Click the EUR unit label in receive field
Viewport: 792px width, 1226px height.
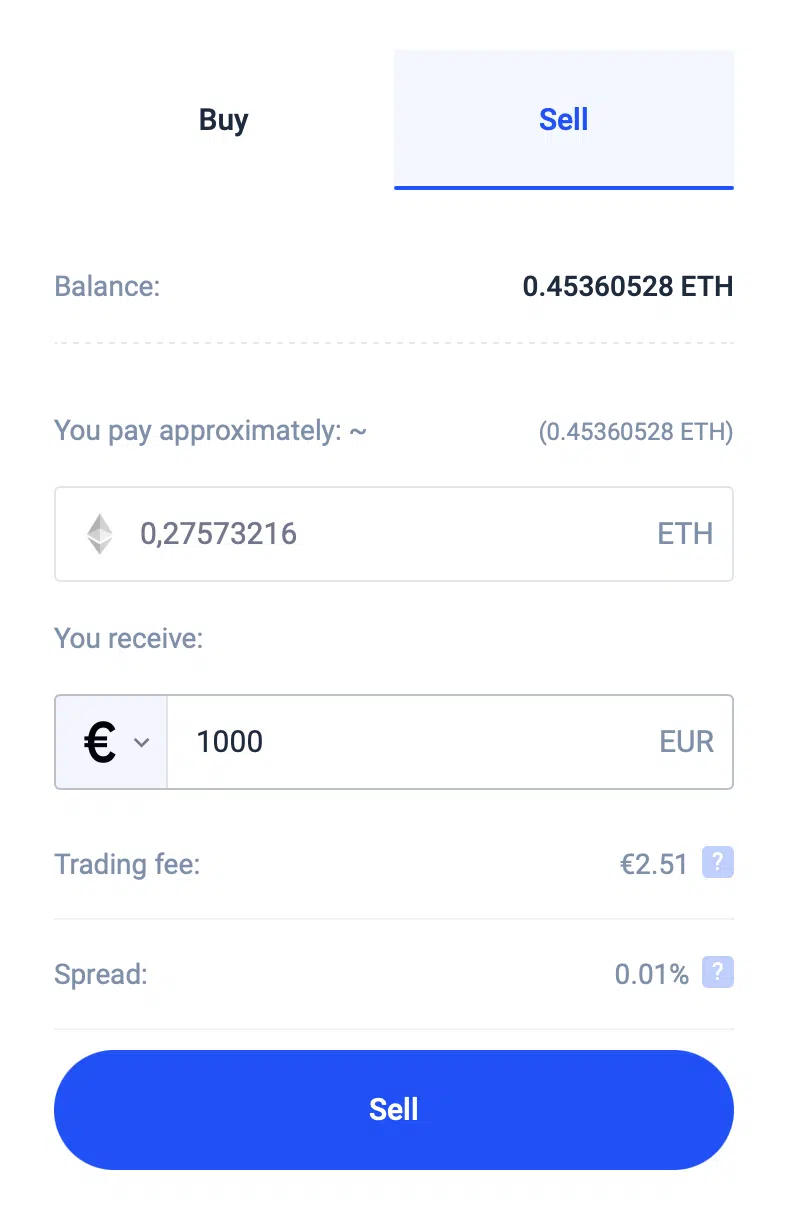(687, 742)
